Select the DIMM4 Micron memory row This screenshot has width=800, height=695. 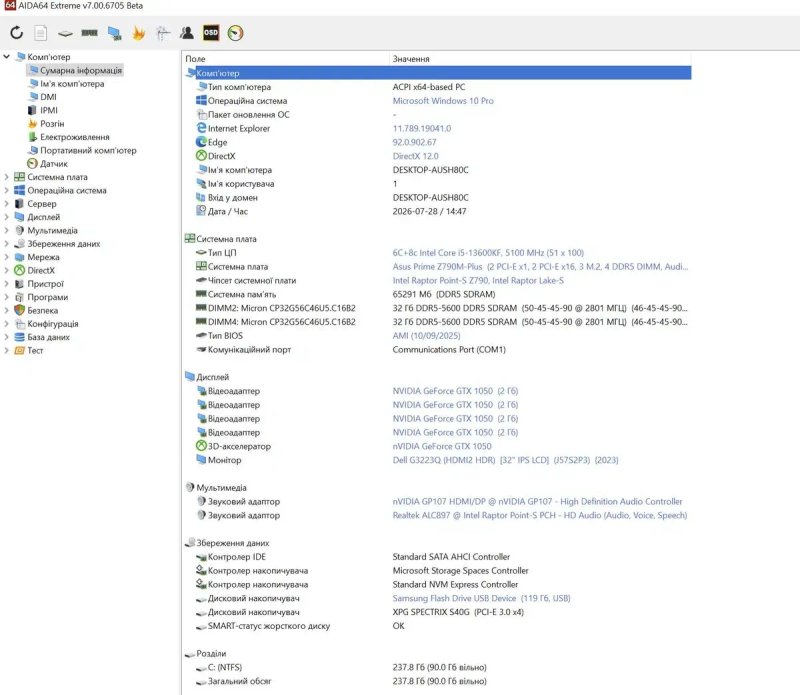click(438, 322)
